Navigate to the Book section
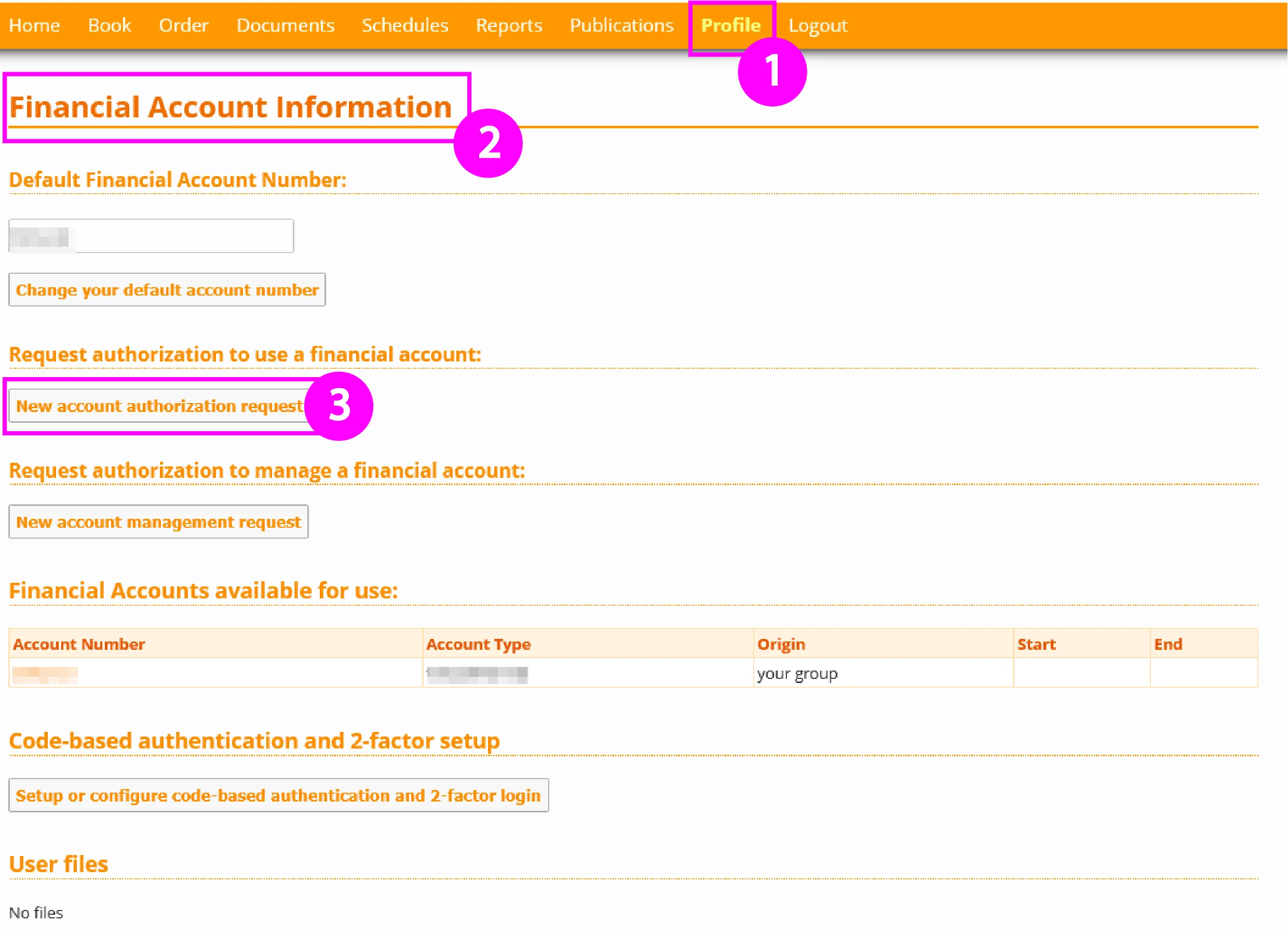This screenshot has width=1288, height=936. point(110,25)
